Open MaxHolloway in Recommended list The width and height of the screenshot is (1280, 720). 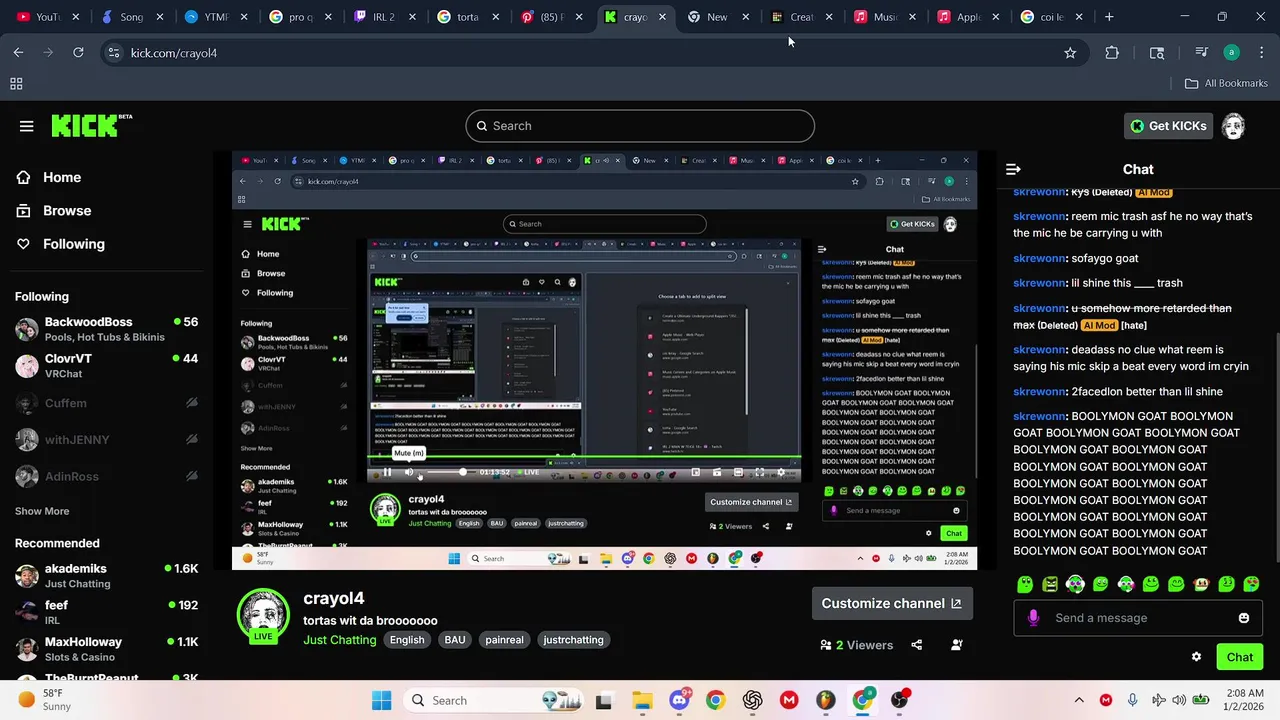click(x=105, y=649)
